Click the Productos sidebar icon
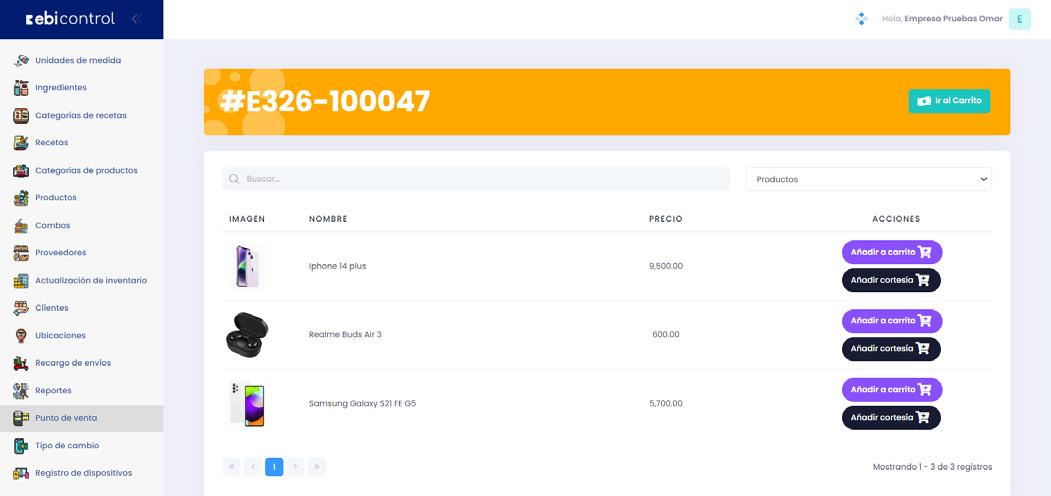 [21, 198]
